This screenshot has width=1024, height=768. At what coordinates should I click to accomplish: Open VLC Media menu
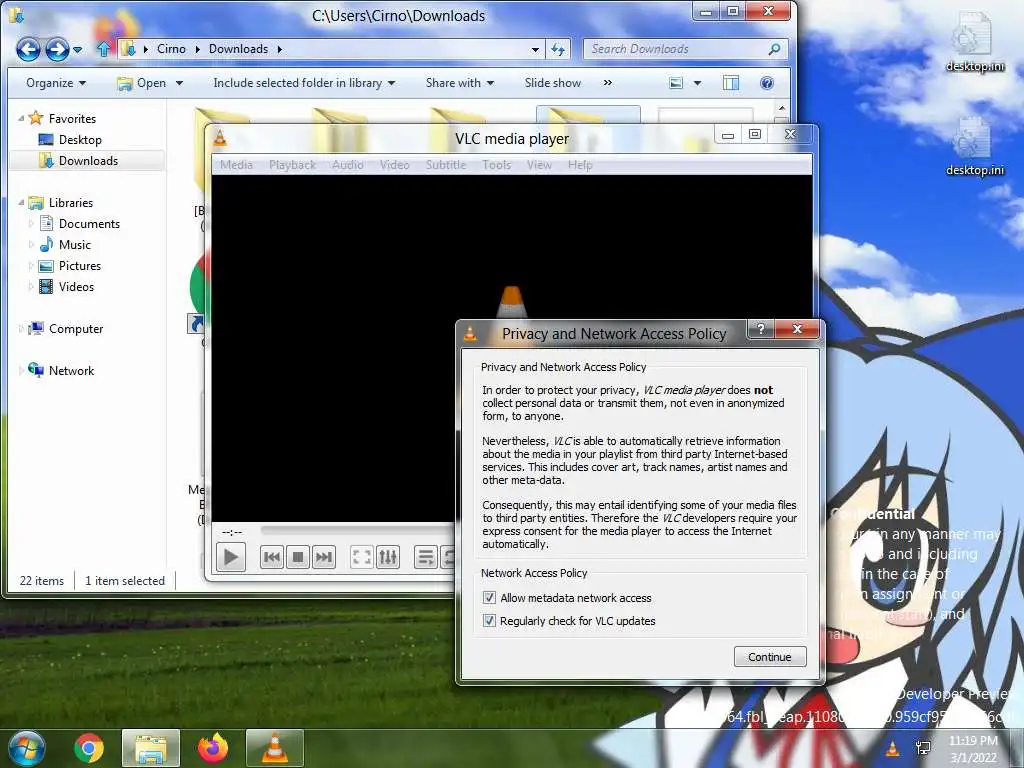click(236, 165)
